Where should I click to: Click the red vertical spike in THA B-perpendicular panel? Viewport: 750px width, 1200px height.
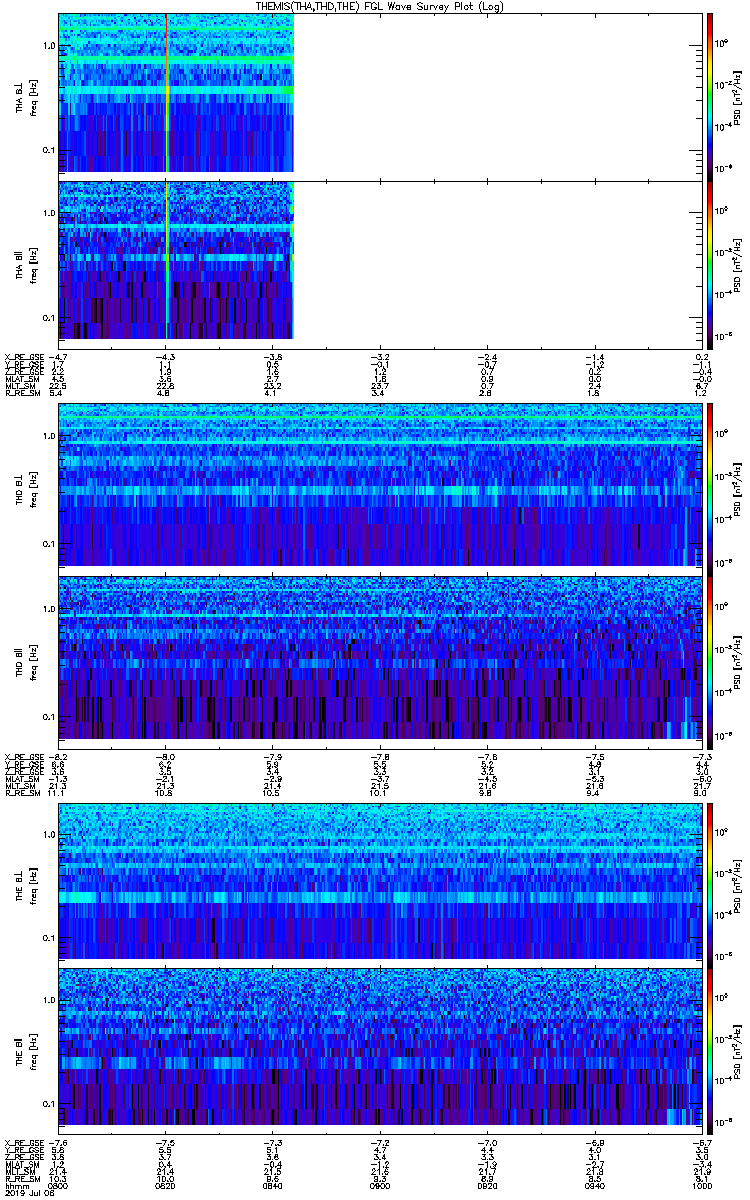(x=167, y=93)
